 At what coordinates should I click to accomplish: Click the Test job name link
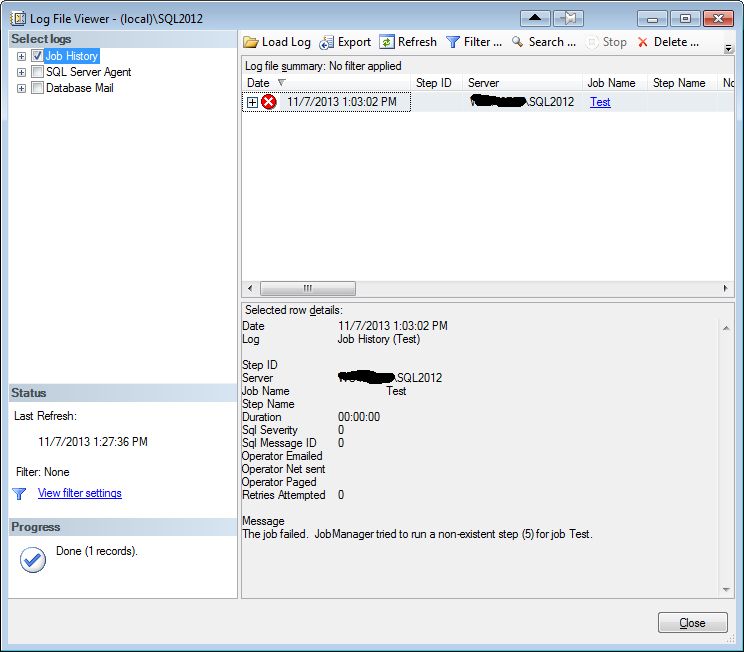pos(600,102)
